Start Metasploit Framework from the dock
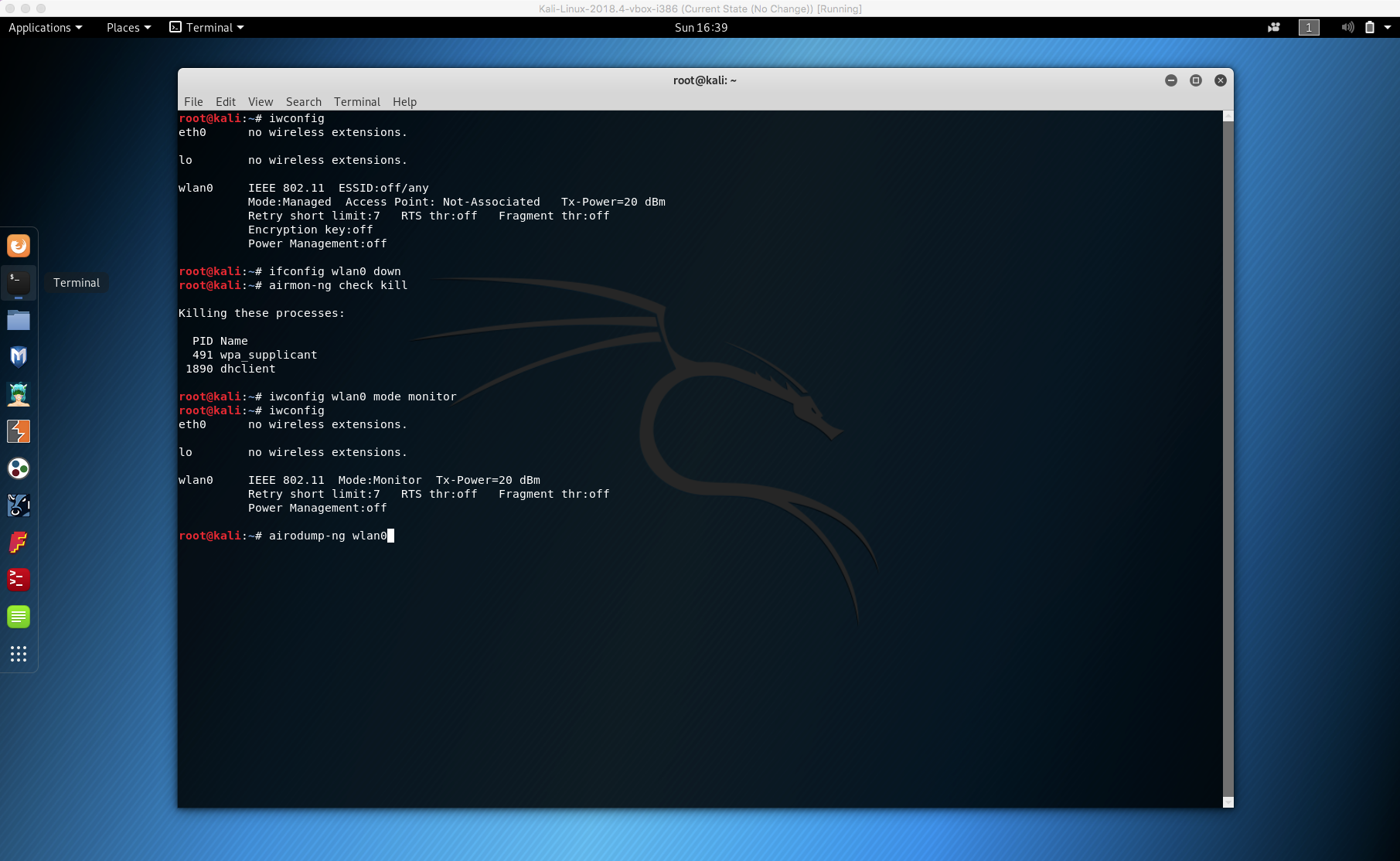The width and height of the screenshot is (1400, 861). pos(19,356)
